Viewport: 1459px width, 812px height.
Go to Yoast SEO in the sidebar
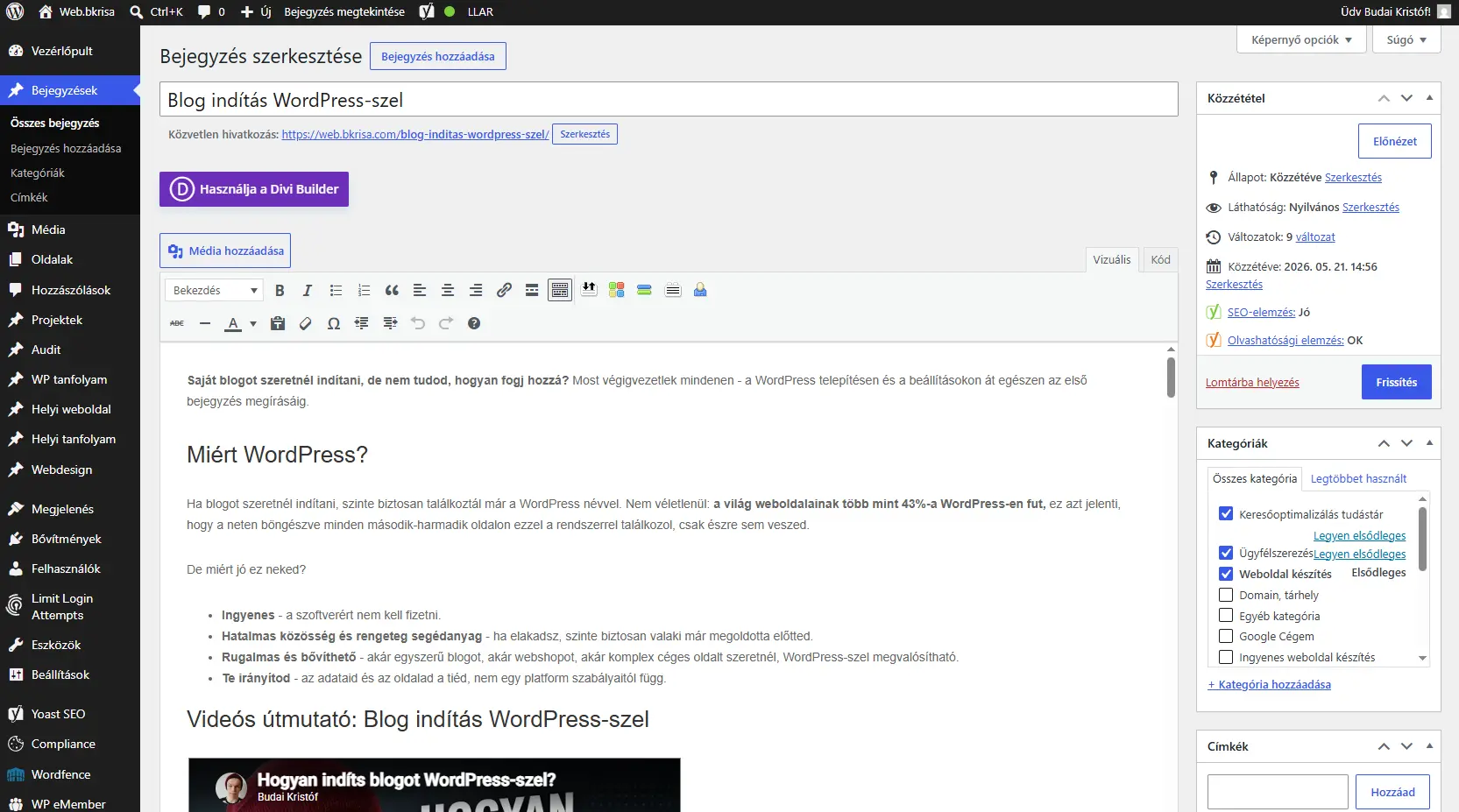point(70,714)
